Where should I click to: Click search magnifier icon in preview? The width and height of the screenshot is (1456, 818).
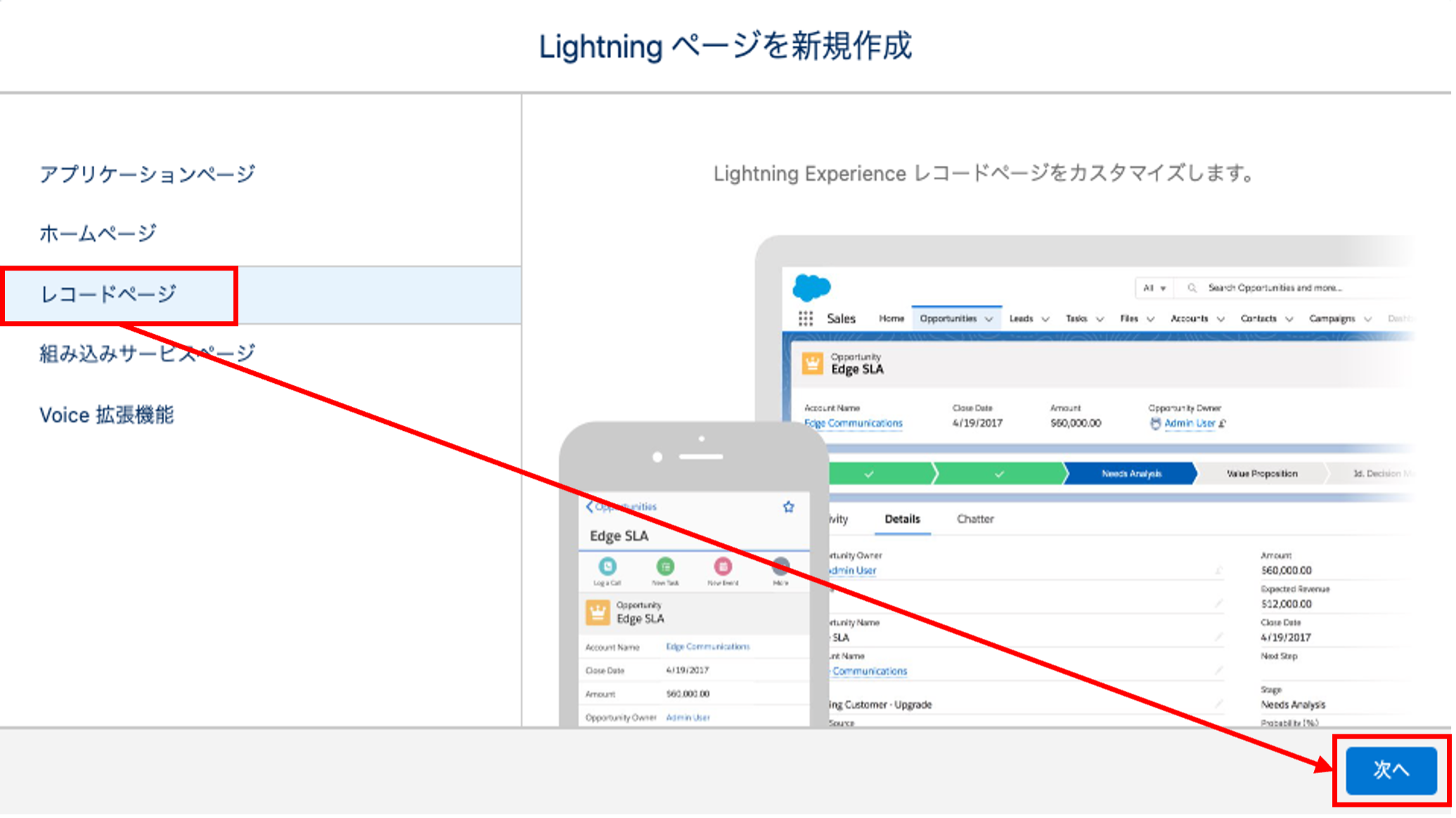(1192, 287)
